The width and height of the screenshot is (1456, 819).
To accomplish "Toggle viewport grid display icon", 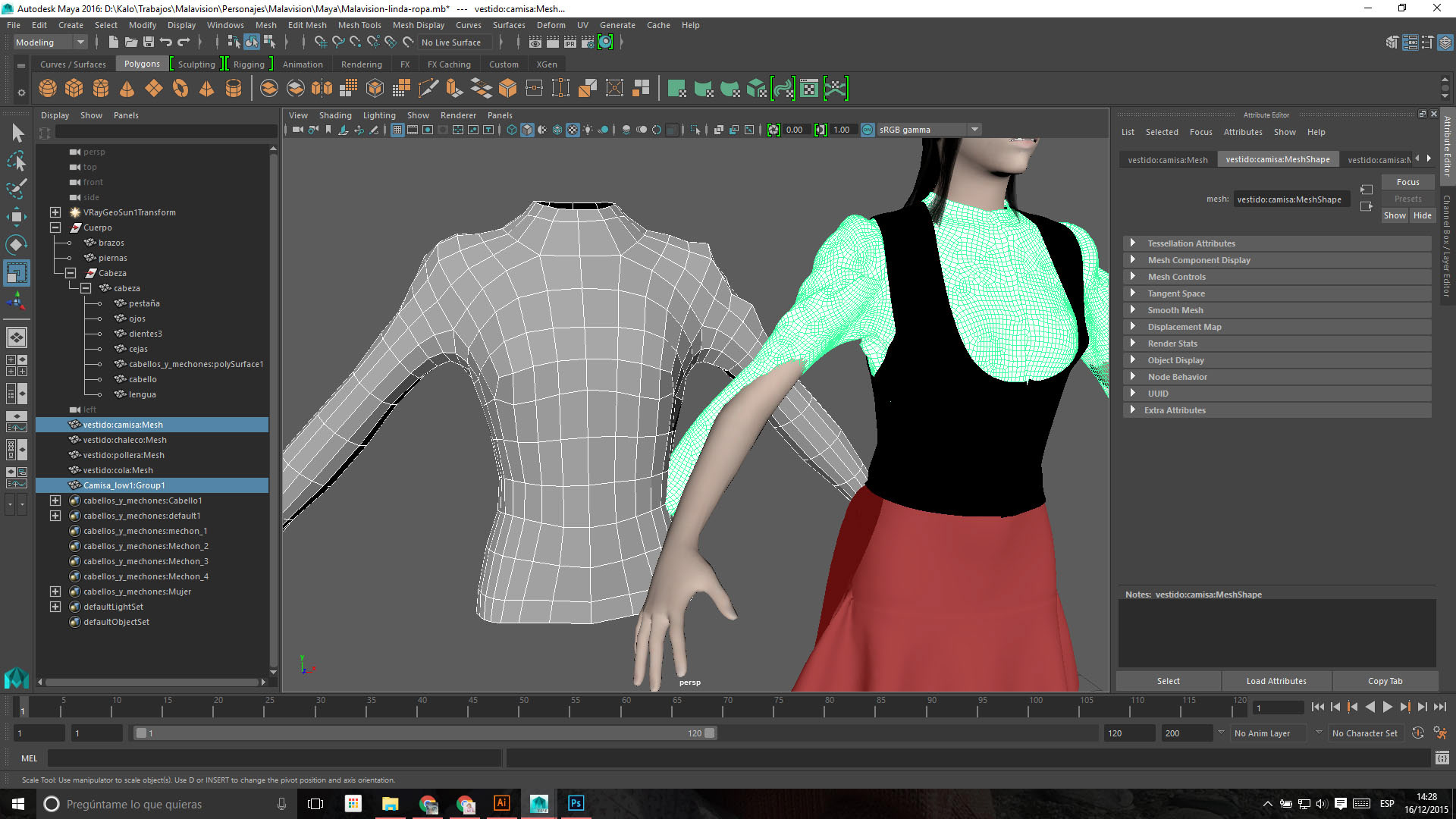I will pos(397,130).
